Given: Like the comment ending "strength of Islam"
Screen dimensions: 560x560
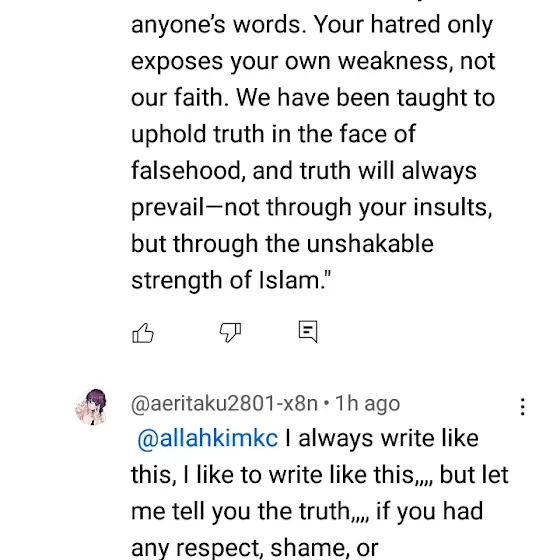Looking at the screenshot, I should point(143,333).
